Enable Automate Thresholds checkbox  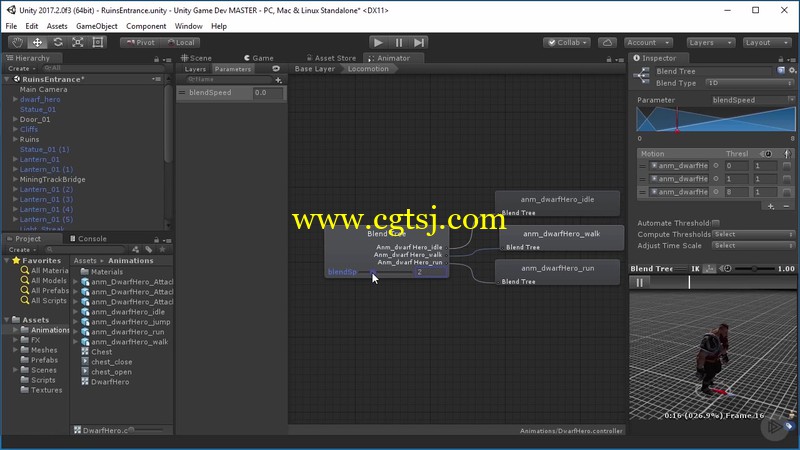(716, 223)
